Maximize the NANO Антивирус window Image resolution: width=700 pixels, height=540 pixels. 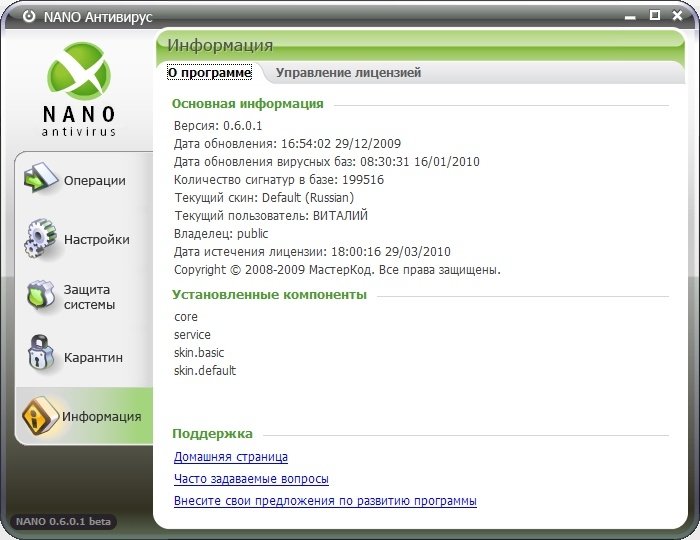pyautogui.click(x=654, y=16)
